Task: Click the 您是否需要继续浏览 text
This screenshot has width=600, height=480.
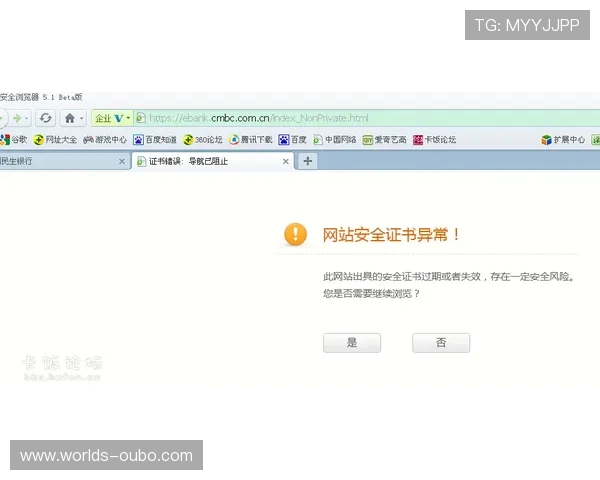Action: tap(372, 294)
